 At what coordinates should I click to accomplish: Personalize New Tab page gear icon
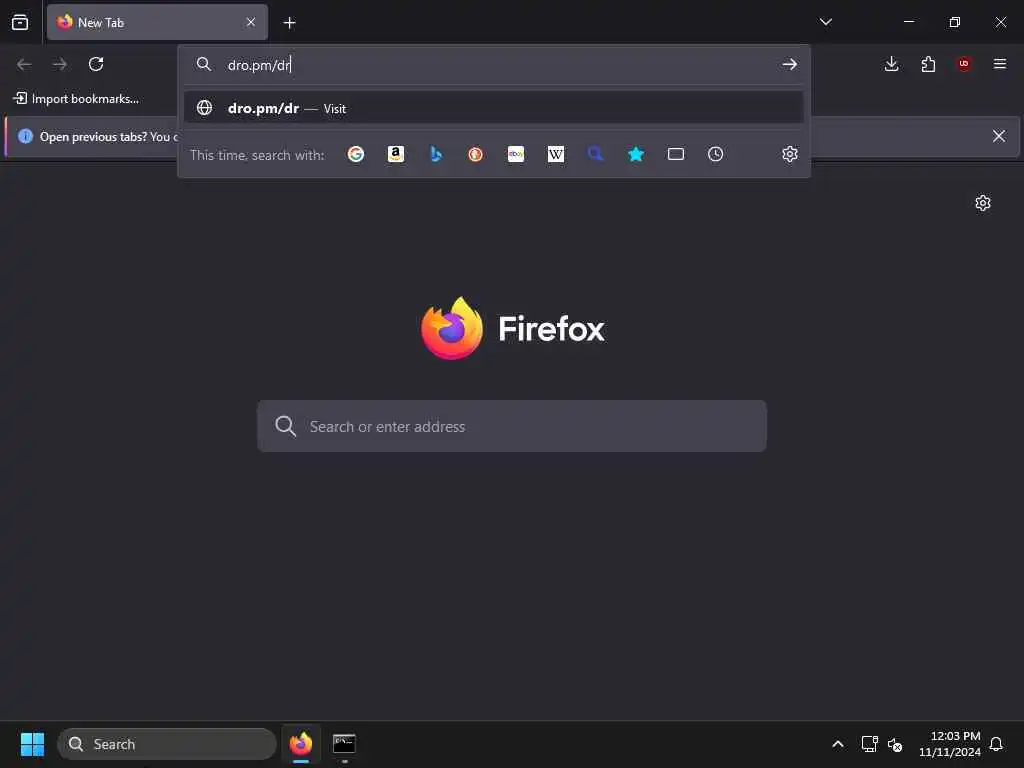(983, 203)
